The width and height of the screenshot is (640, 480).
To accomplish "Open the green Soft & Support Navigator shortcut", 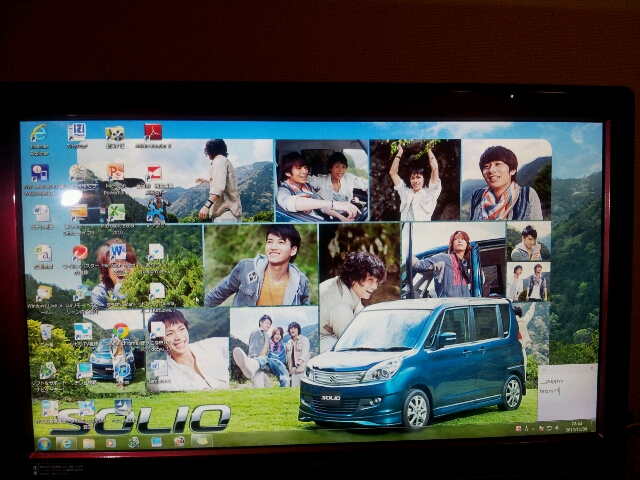I will tap(48, 376).
